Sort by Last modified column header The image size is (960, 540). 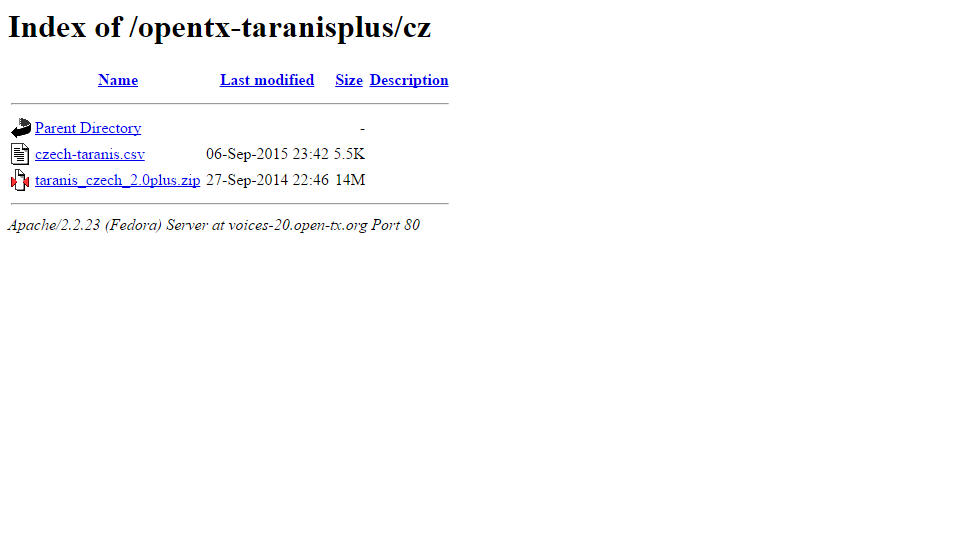[x=267, y=80]
